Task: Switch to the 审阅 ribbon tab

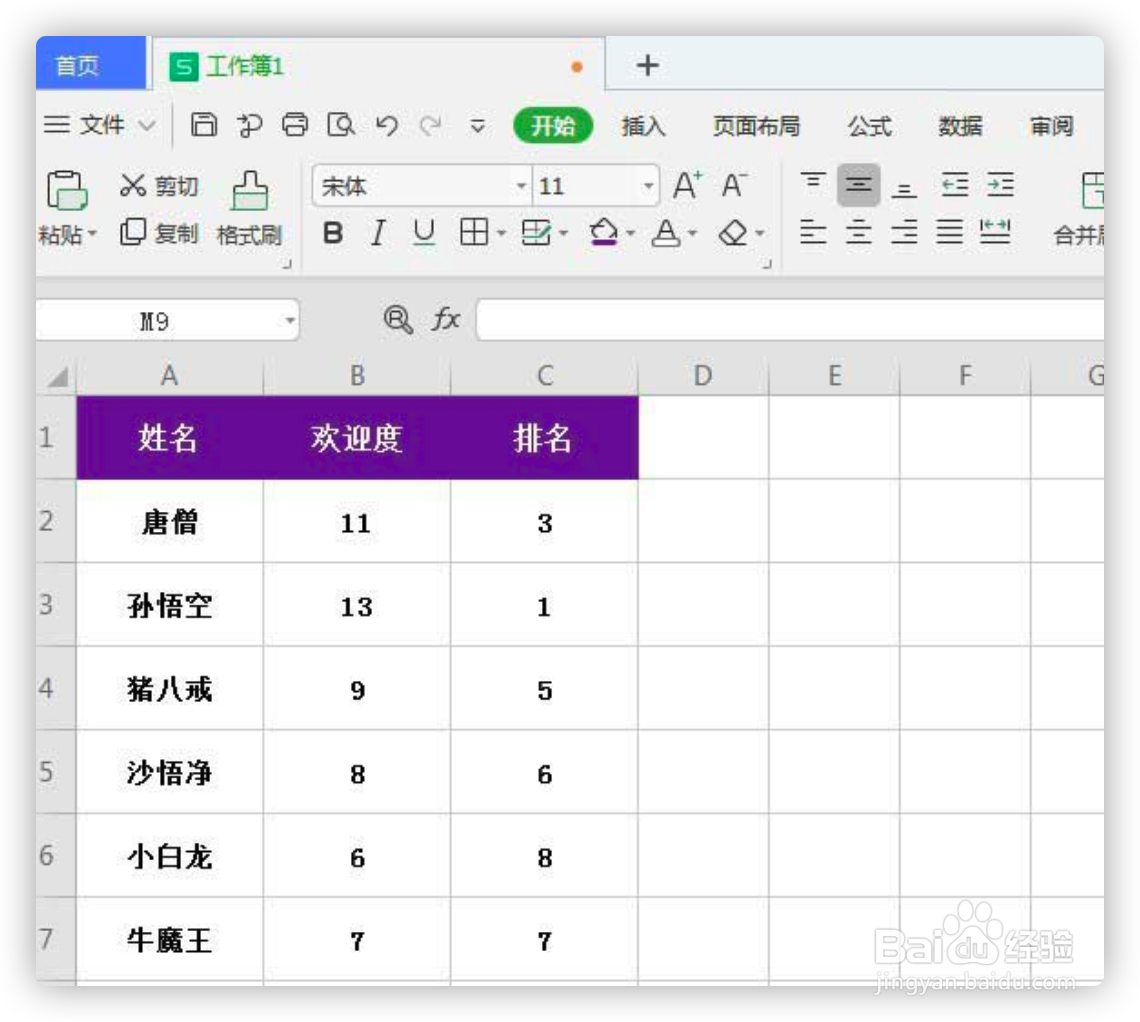Action: click(x=1051, y=126)
